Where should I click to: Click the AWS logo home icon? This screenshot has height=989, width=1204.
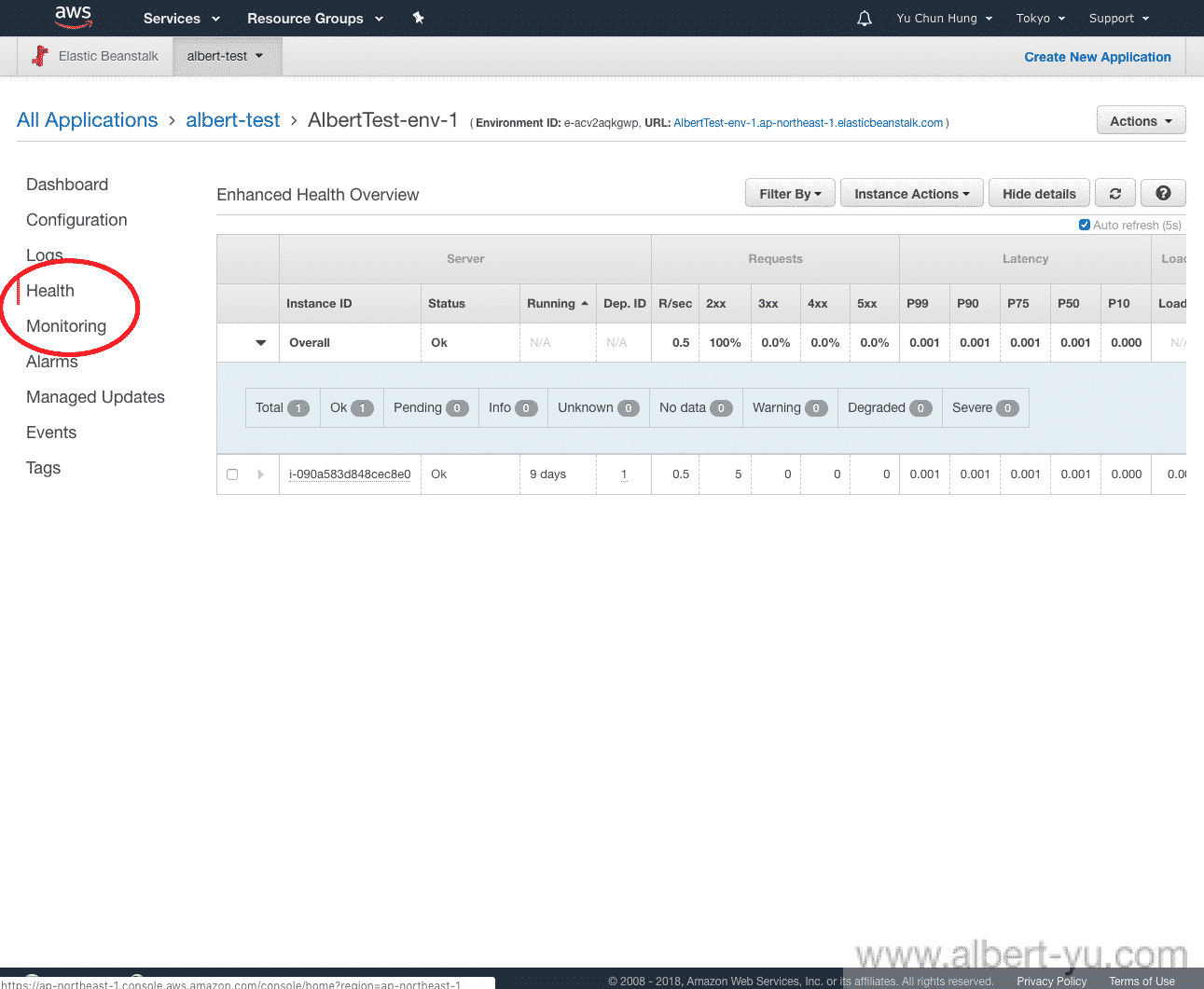[x=73, y=17]
